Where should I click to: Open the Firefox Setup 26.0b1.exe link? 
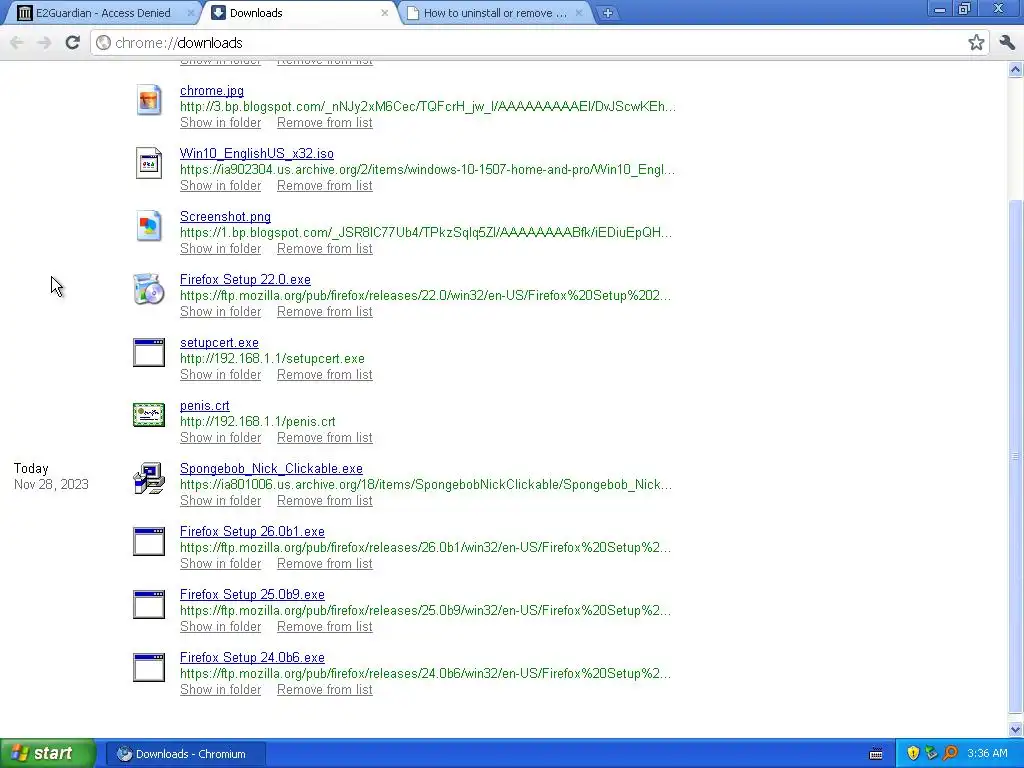coord(252,532)
